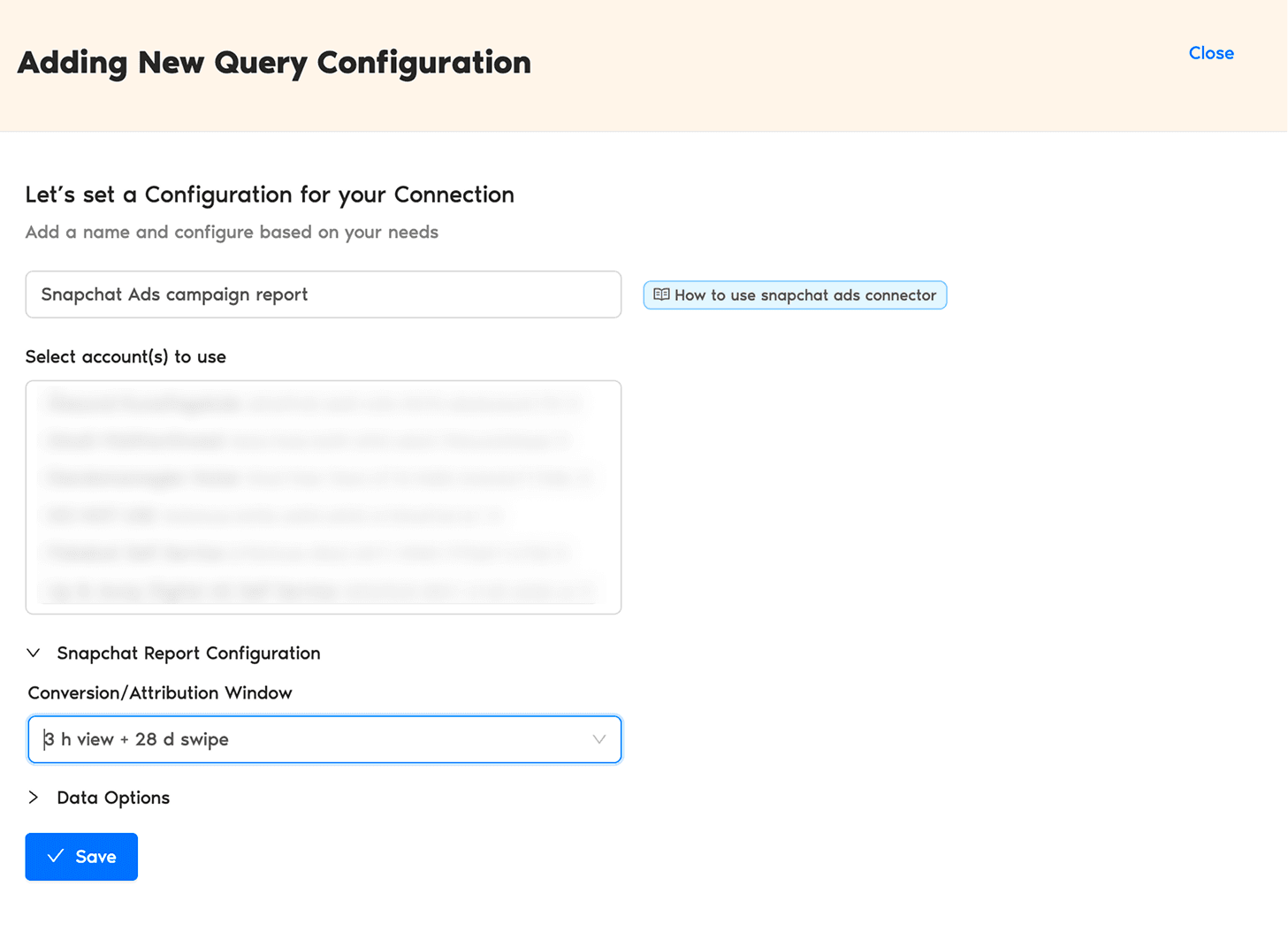
Task: Click the Conversion/Attribution Window label
Action: tap(160, 693)
